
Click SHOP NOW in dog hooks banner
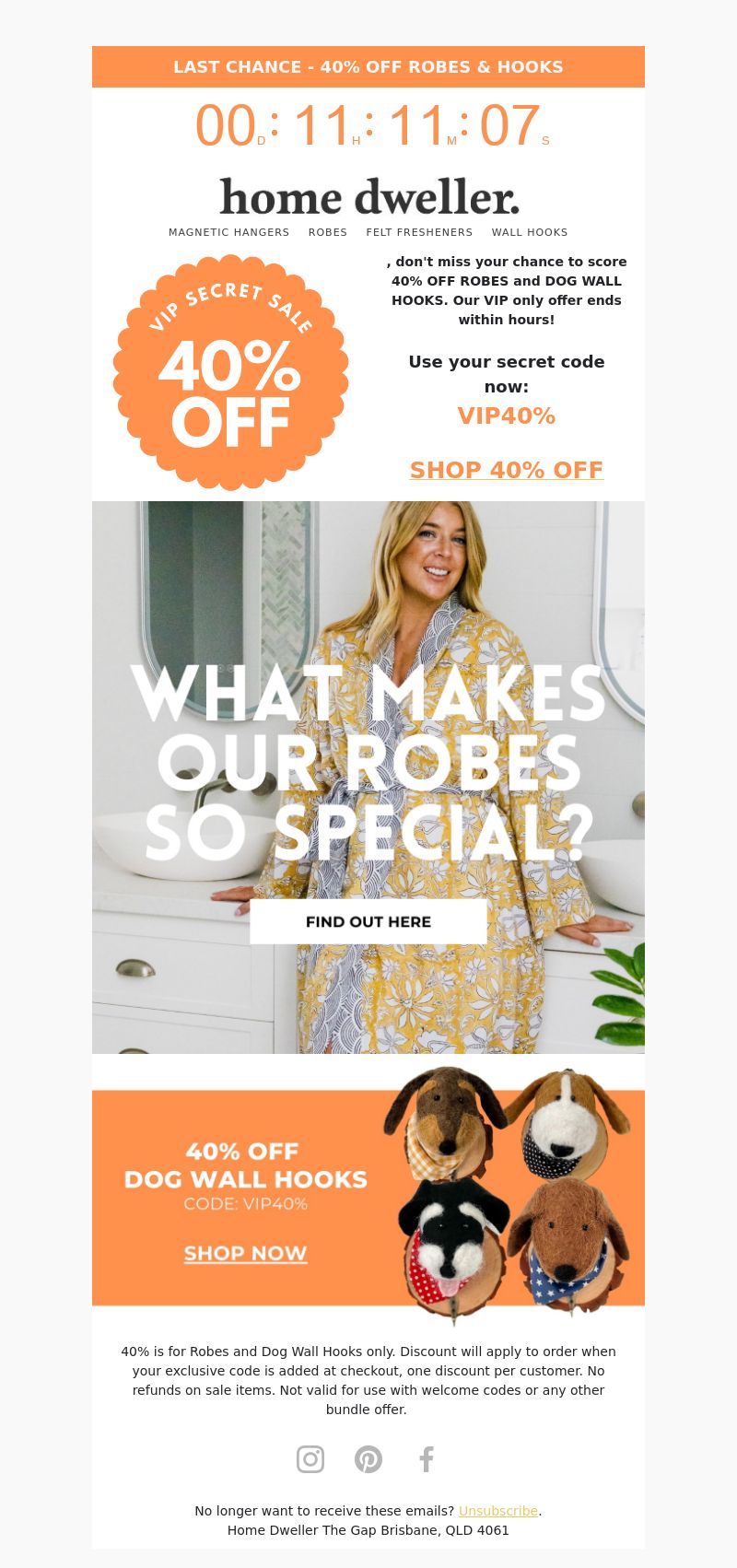(x=245, y=1253)
